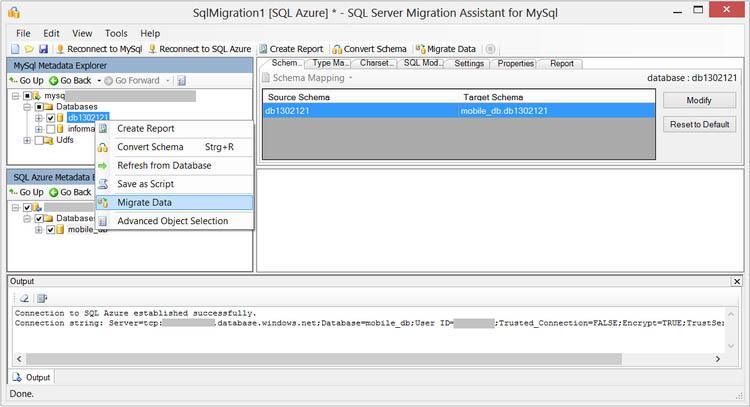Open the Help menu
The width and height of the screenshot is (750, 407).
(150, 33)
